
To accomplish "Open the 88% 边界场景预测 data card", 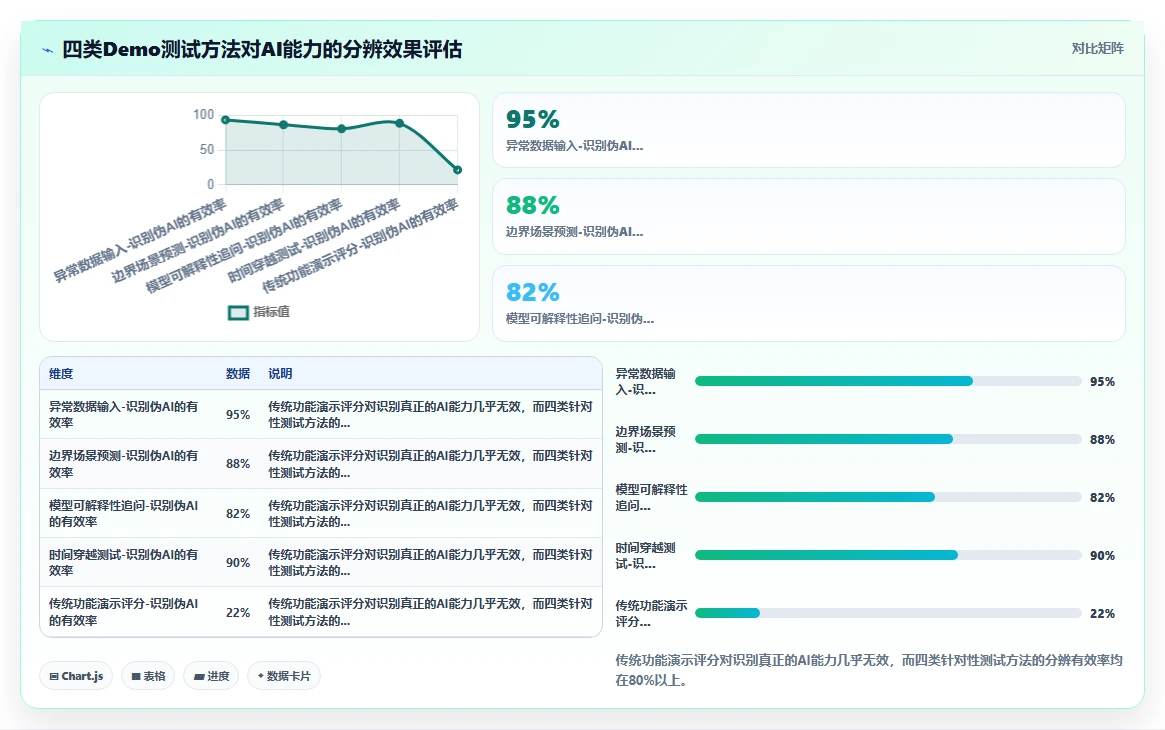I will 808,216.
